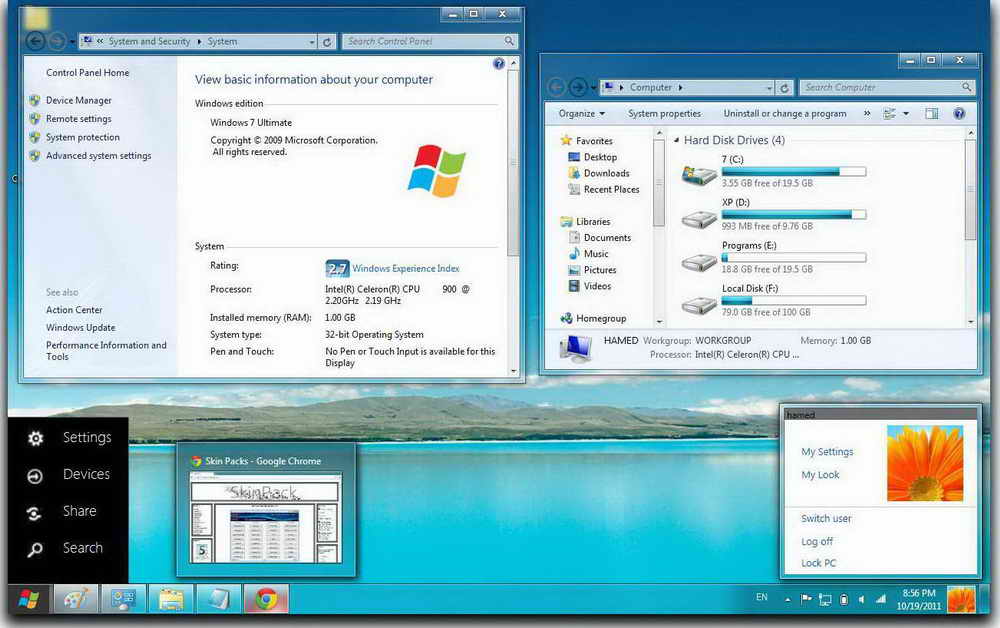Click the 7 (C:) drive usage bar
The width and height of the screenshot is (1000, 628).
(793, 172)
